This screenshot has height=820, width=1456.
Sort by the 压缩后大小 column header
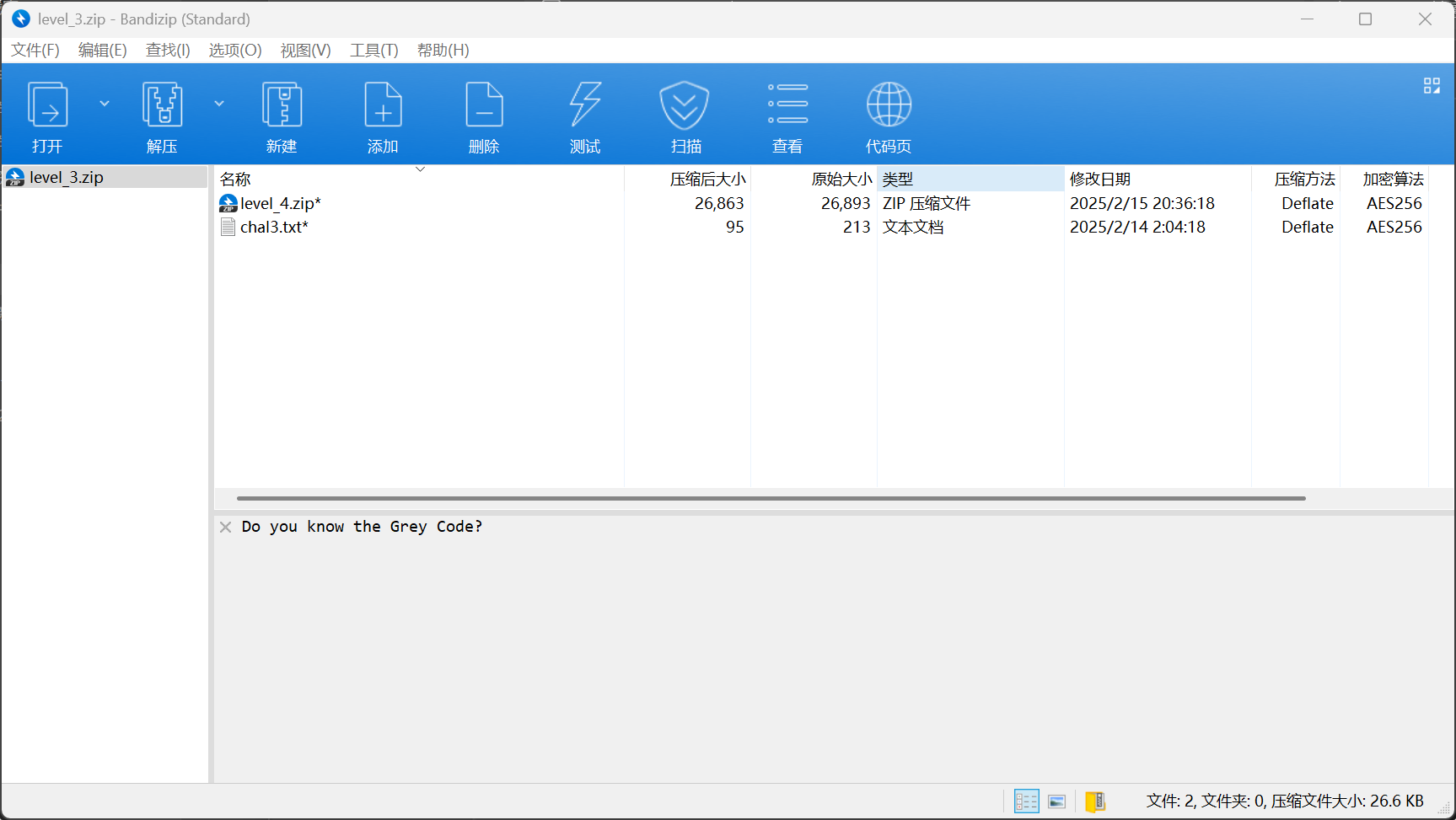click(x=688, y=179)
